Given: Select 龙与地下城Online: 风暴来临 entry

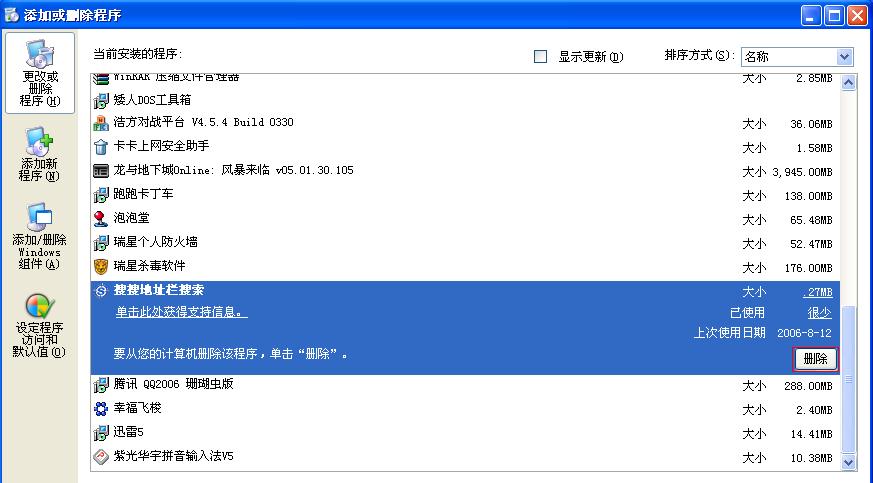Looking at the screenshot, I should pos(233,170).
